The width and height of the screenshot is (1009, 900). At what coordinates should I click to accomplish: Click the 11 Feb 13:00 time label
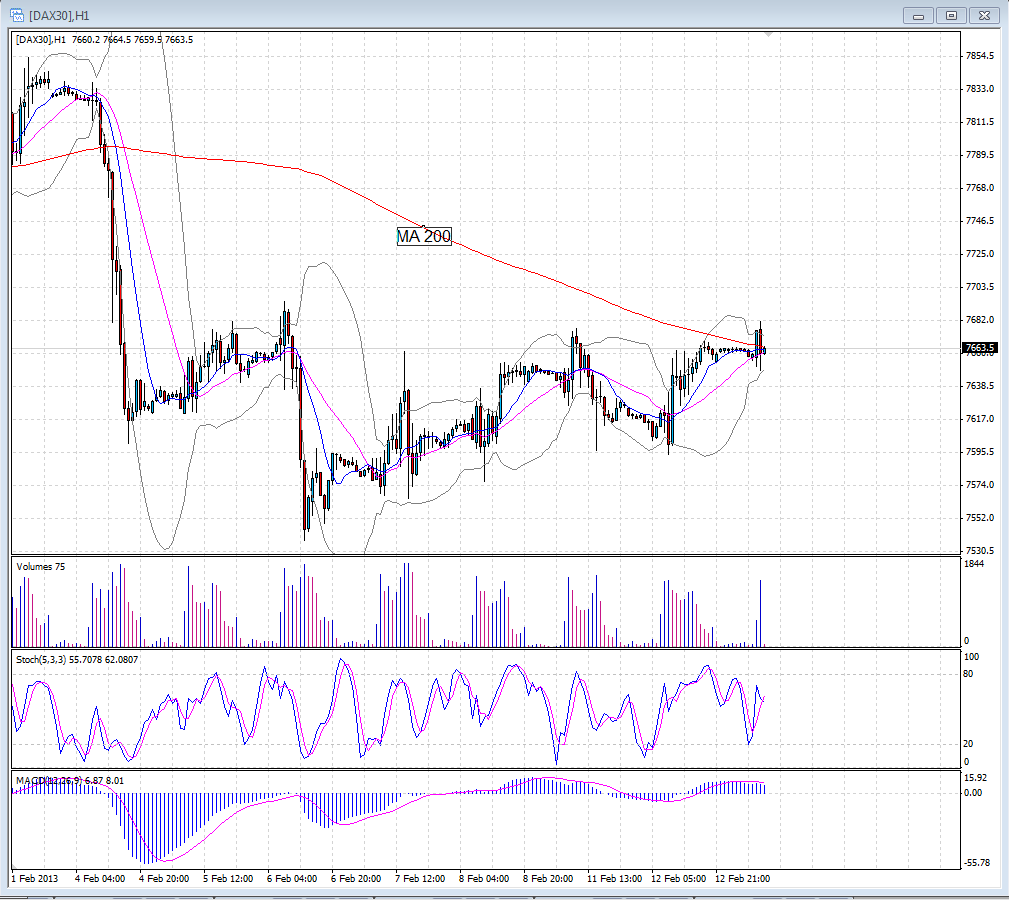(x=615, y=878)
